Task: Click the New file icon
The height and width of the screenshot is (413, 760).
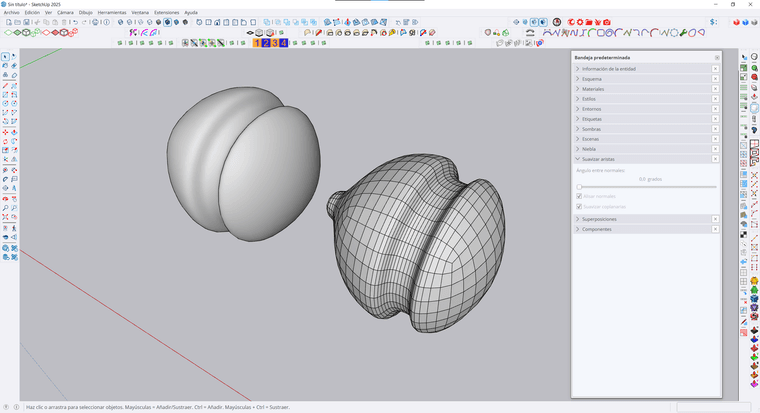Action: pos(9,22)
